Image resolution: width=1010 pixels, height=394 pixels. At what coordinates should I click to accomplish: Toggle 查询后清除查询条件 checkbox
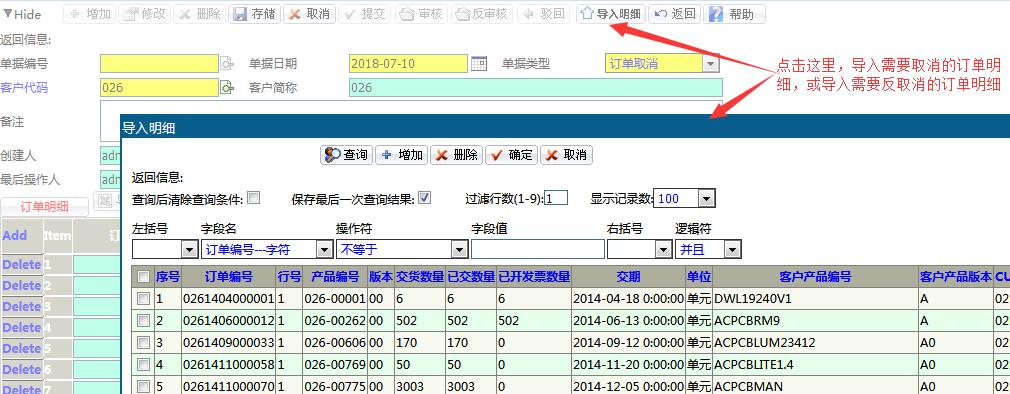point(254,198)
